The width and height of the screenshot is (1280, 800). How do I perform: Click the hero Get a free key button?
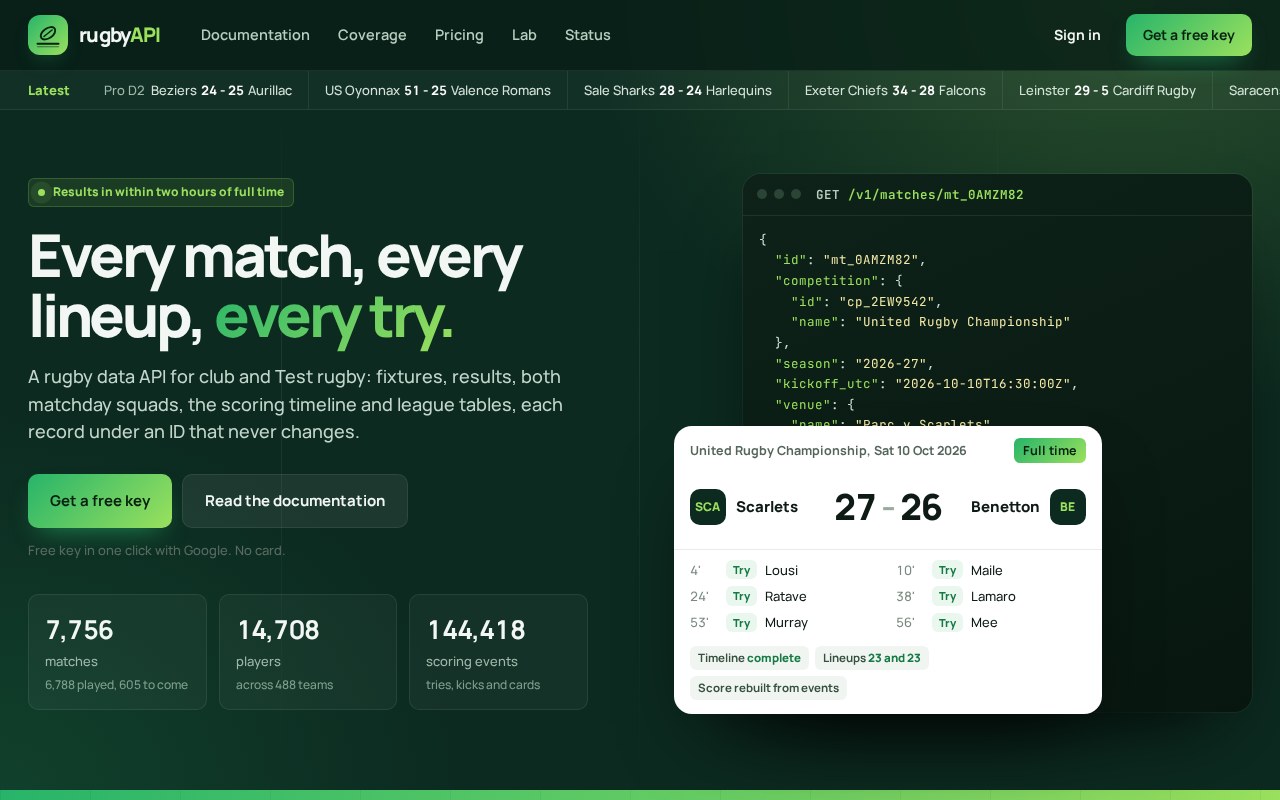point(100,501)
